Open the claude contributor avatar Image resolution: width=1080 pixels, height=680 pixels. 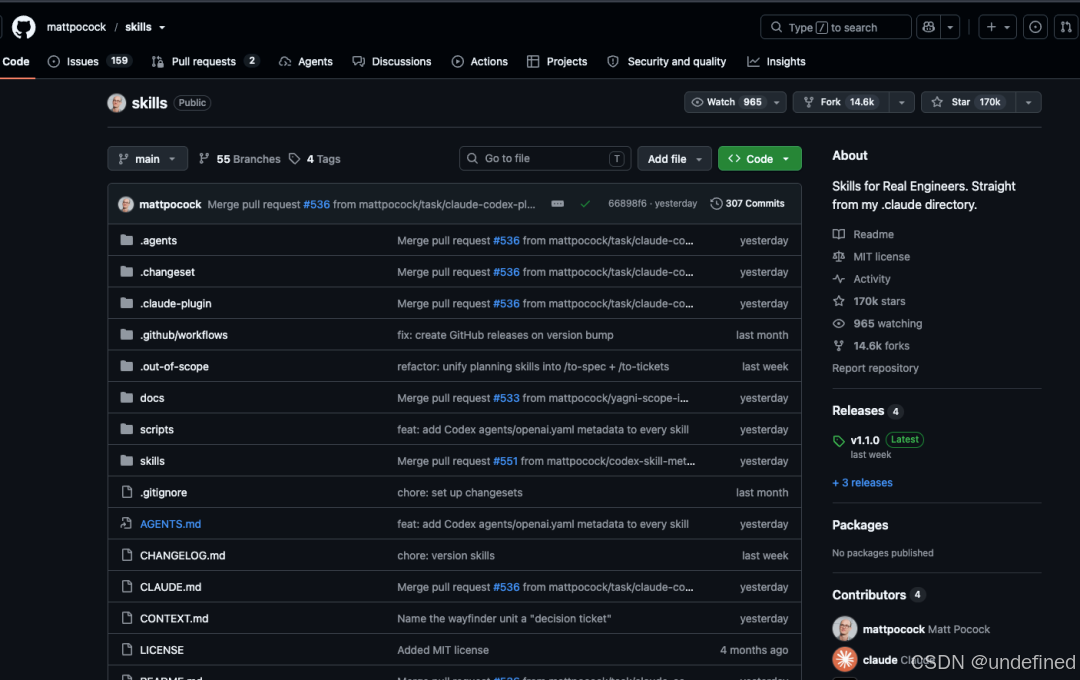click(x=844, y=660)
